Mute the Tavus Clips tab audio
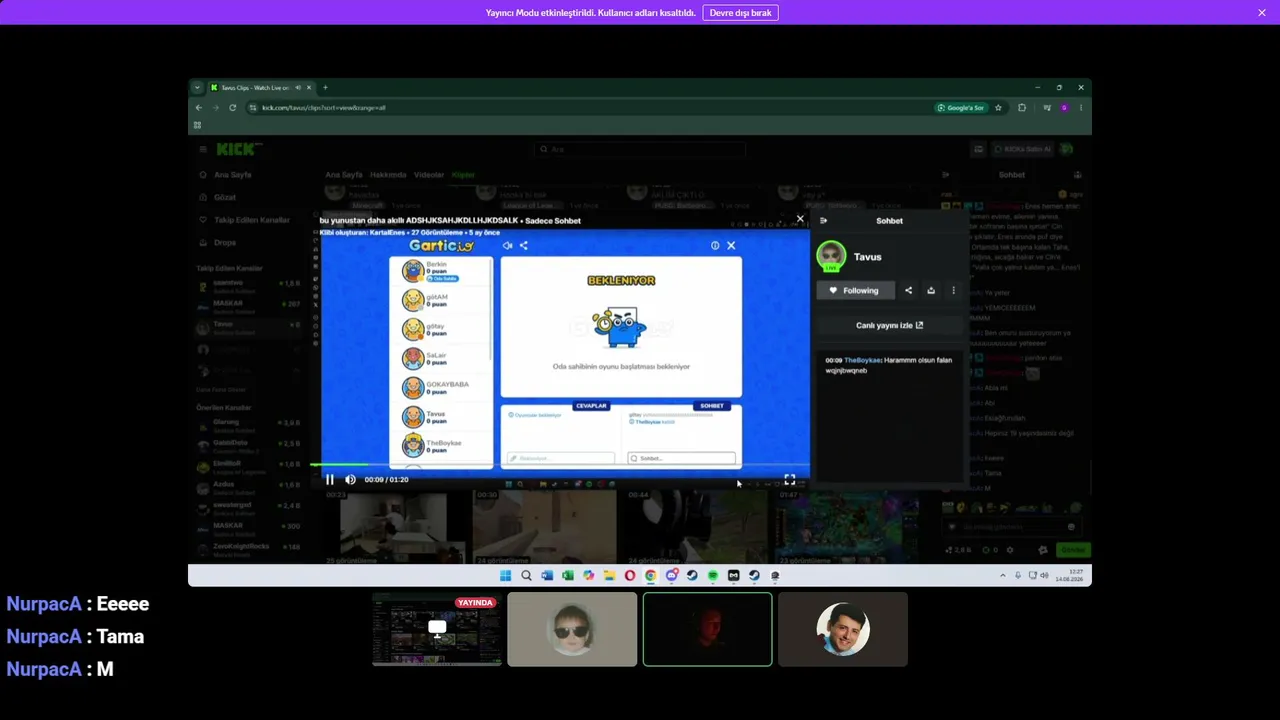Screen dimensions: 1280x720 (x=298, y=88)
